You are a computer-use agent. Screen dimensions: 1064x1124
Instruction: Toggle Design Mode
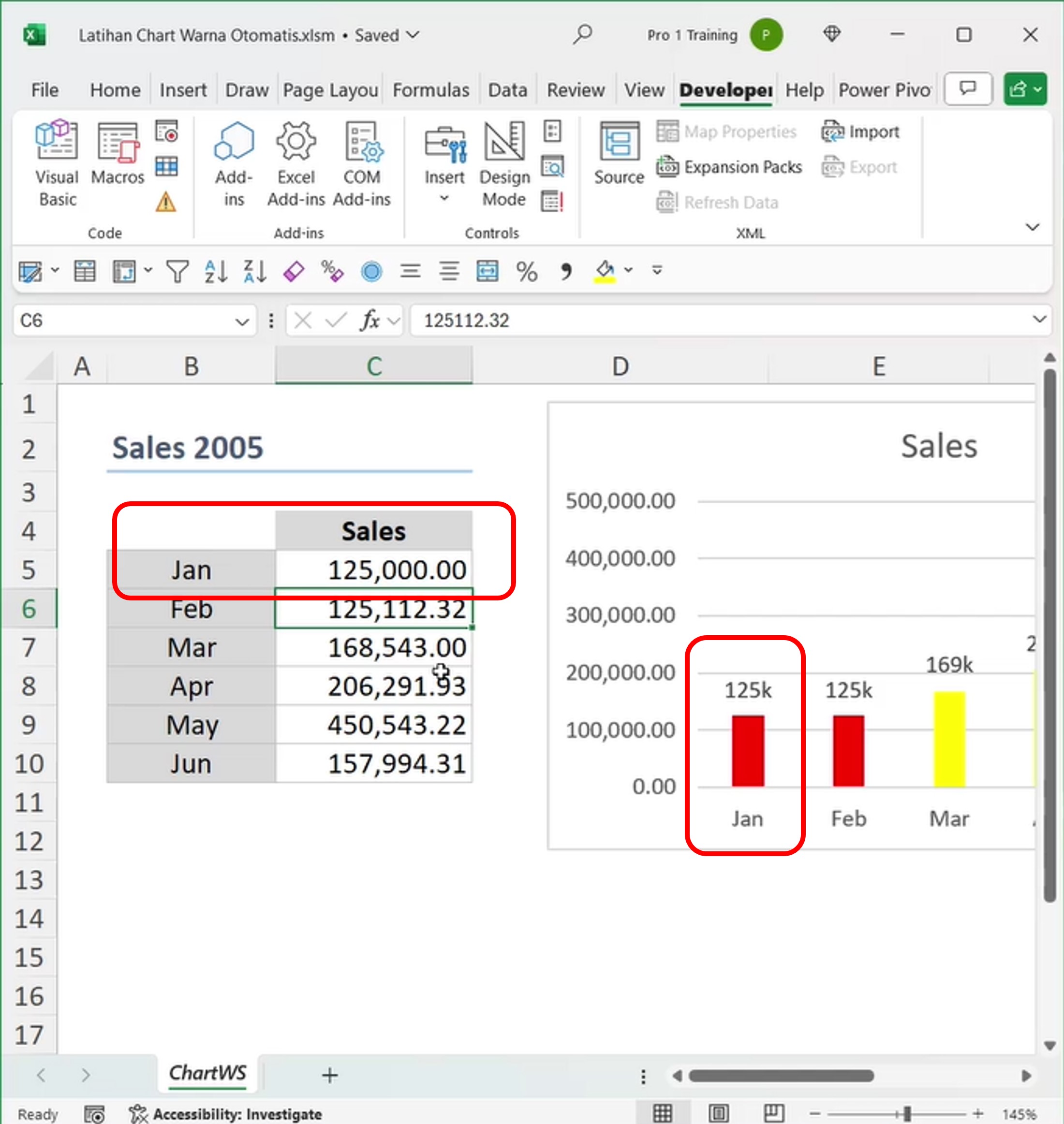tap(504, 163)
